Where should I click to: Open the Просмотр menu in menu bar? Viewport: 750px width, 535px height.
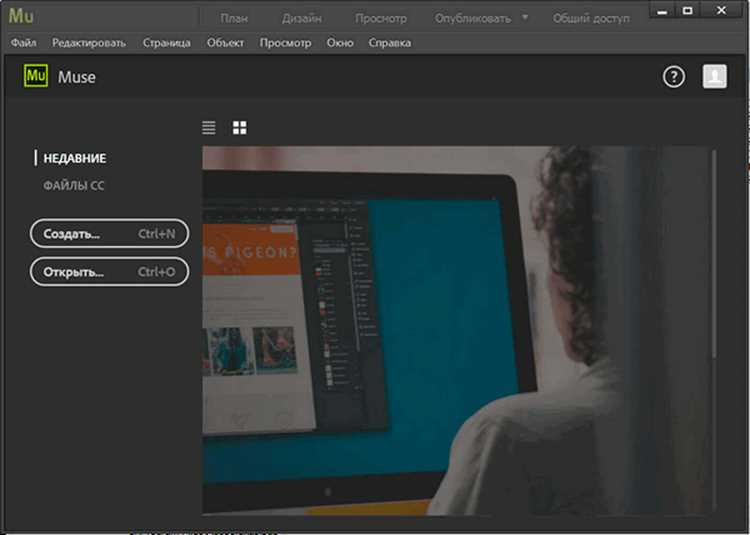[x=285, y=43]
